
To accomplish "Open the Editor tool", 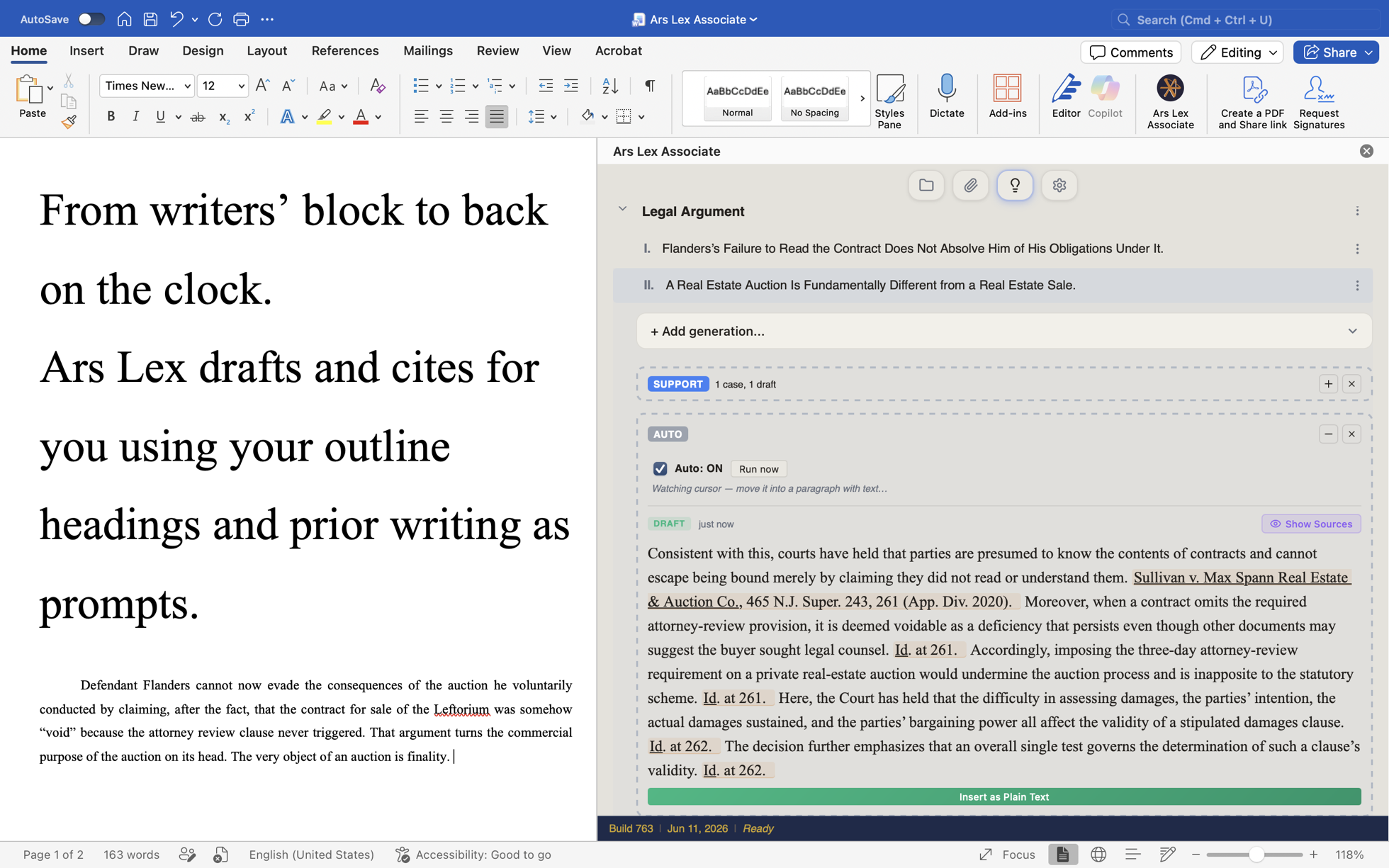I will click(x=1066, y=96).
